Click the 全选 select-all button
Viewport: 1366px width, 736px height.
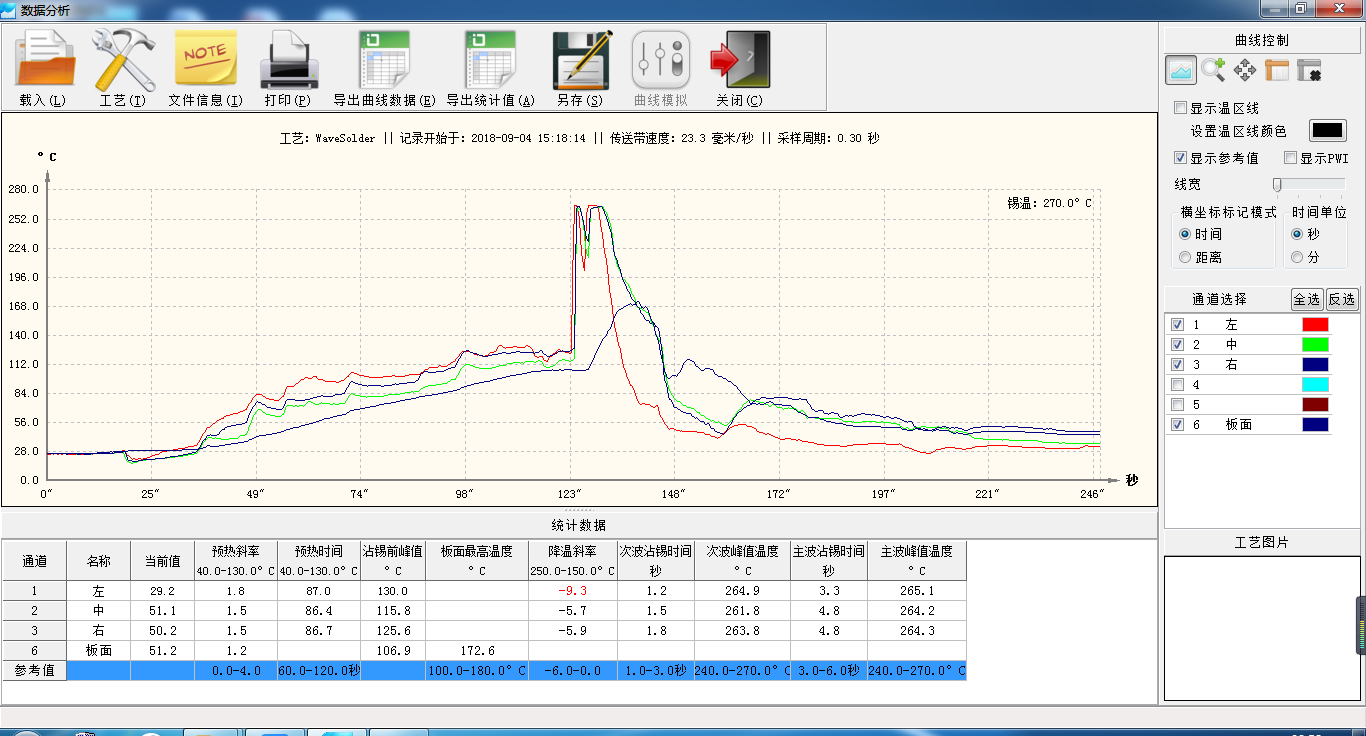[1307, 299]
